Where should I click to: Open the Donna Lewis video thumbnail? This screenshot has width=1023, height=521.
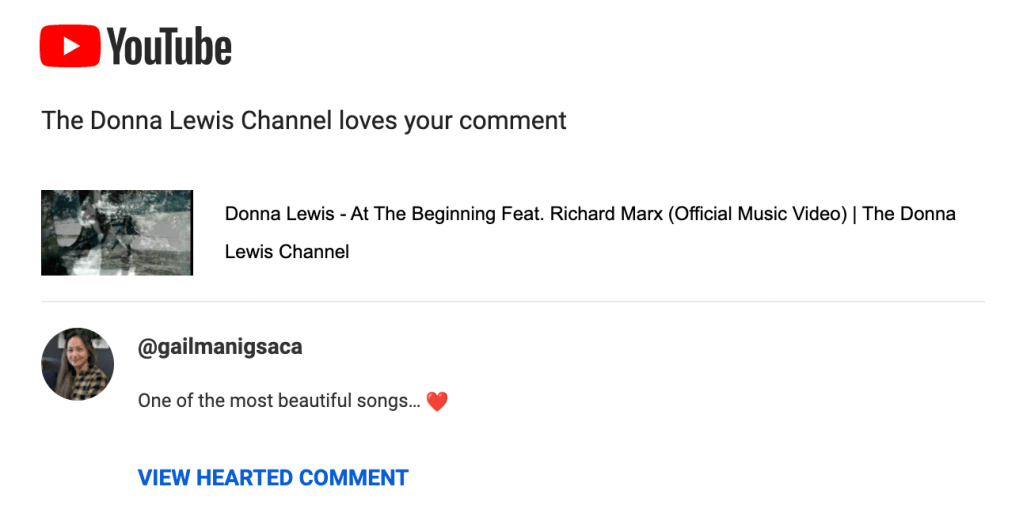pyautogui.click(x=117, y=233)
